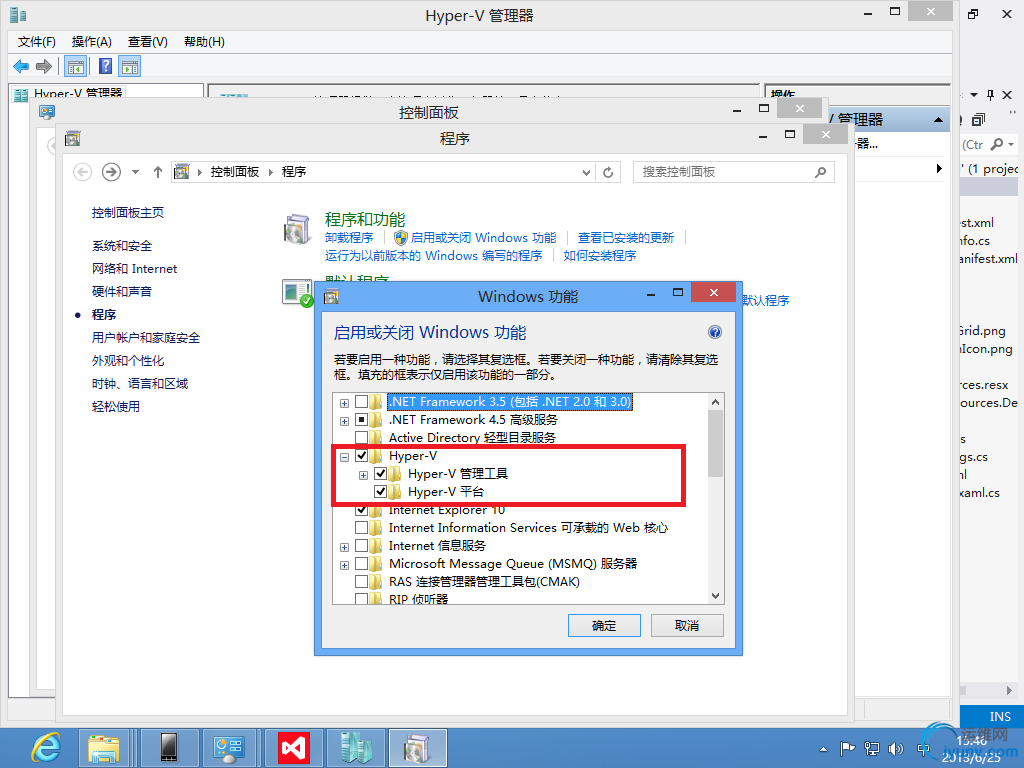Click 确定 in Windows Features dialog

(604, 626)
